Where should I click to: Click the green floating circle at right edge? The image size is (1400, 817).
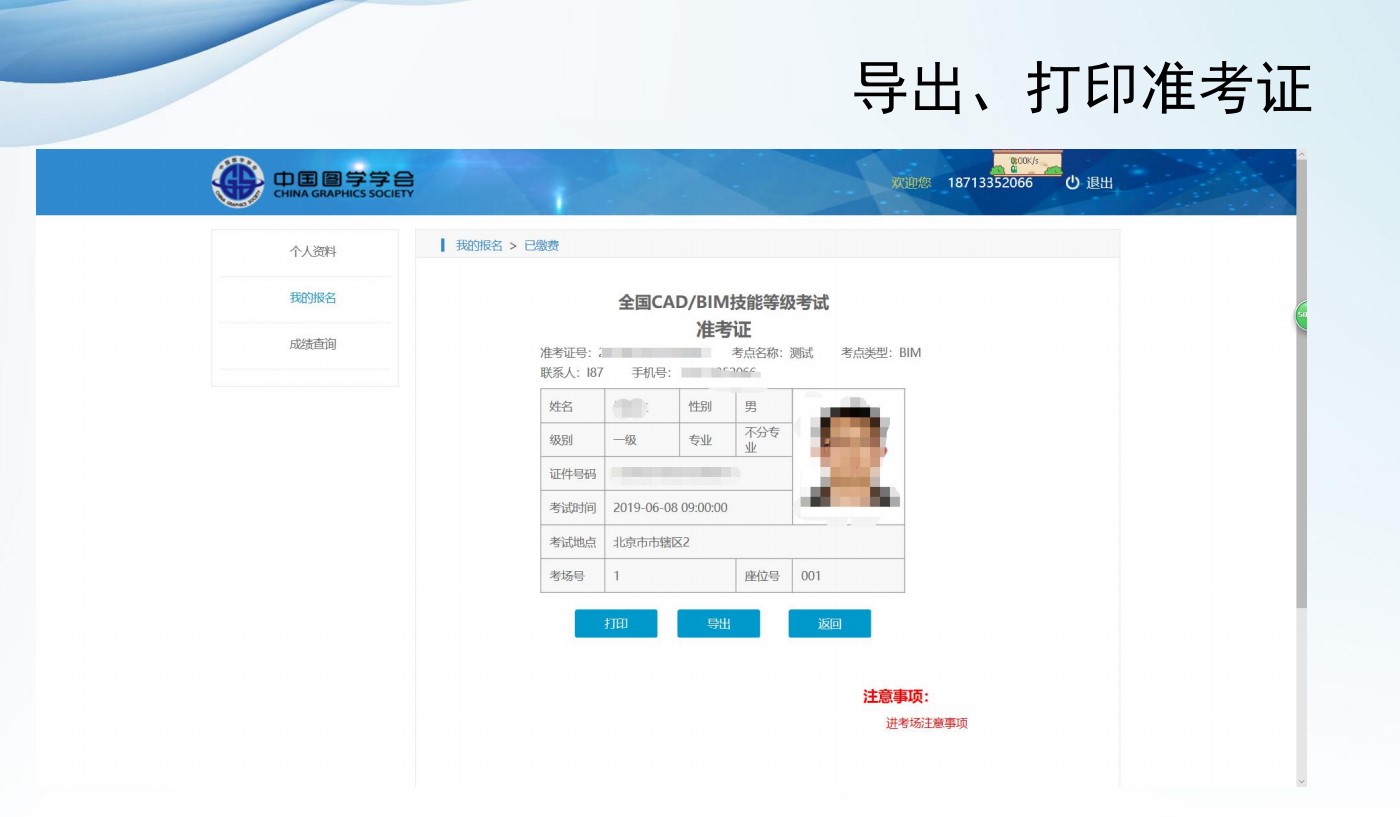1301,316
